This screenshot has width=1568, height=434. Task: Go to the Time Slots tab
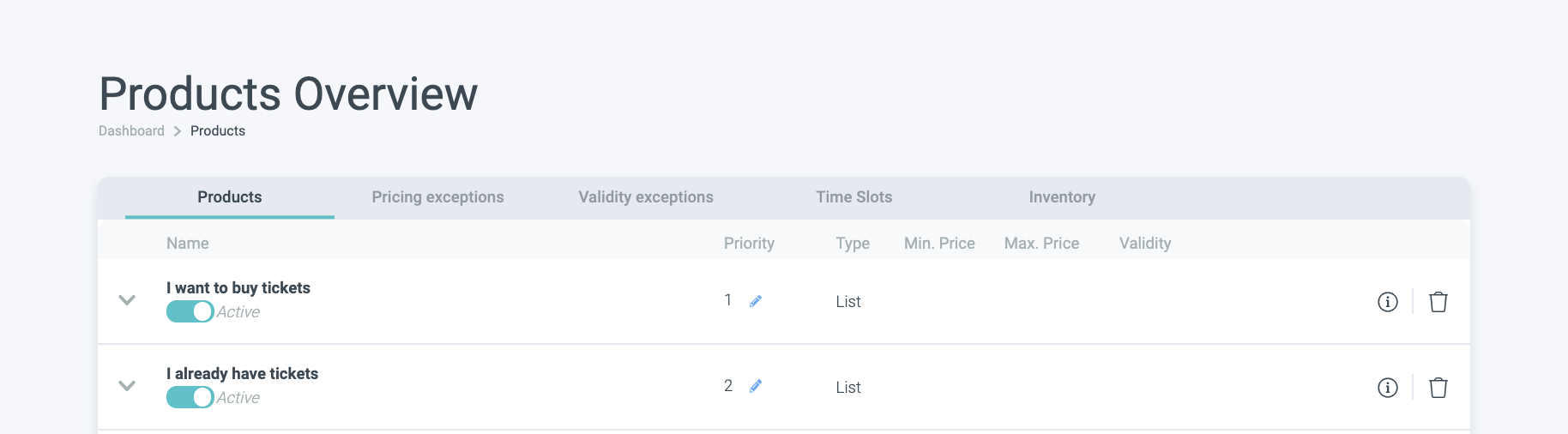(853, 197)
